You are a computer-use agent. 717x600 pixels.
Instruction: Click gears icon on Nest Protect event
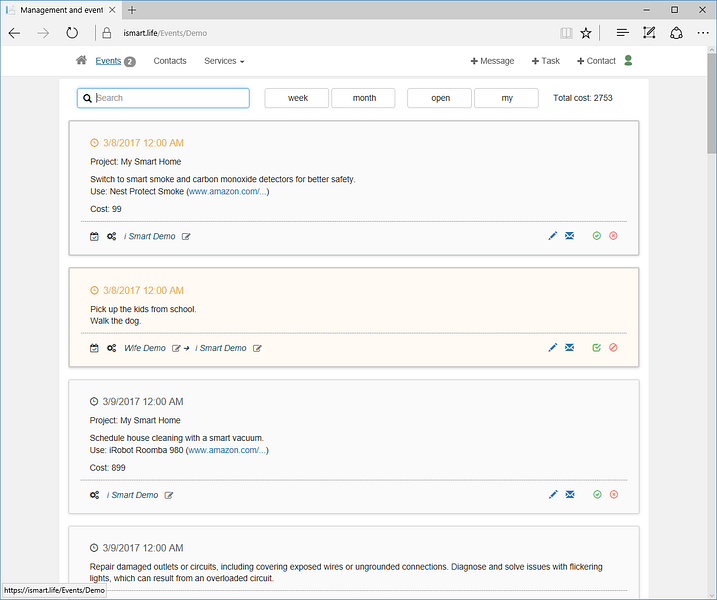[112, 236]
